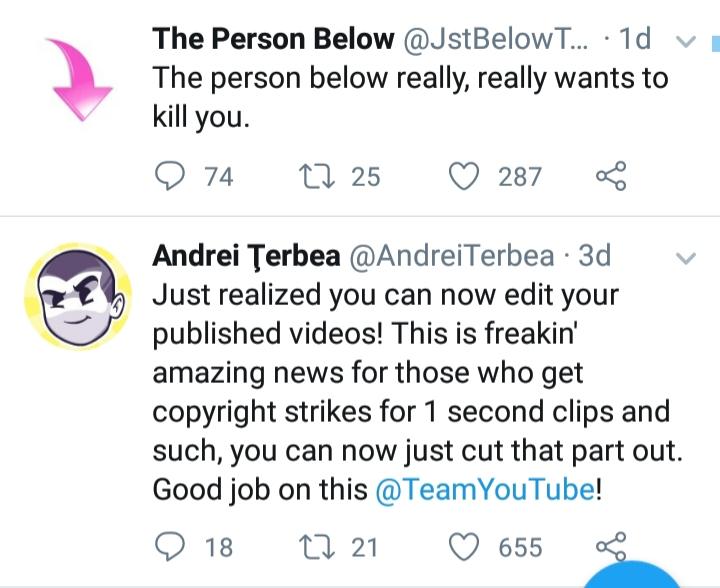
Task: Open options chevron on Andrei Țerbea tweet
Action: tap(686, 258)
